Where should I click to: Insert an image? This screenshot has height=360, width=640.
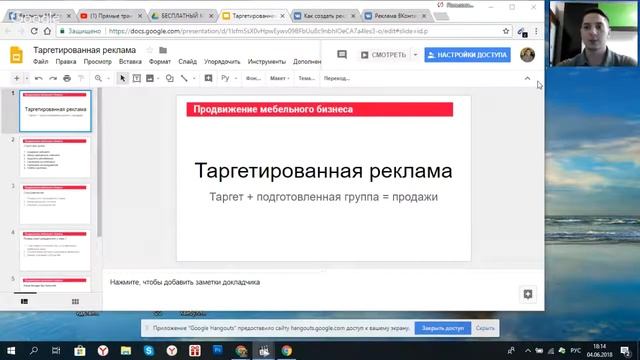pyautogui.click(x=150, y=78)
